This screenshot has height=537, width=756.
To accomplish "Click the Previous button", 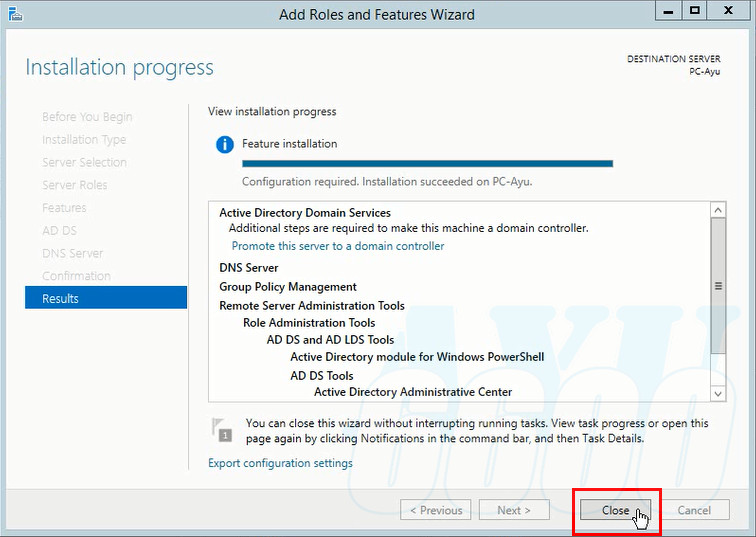I will coord(436,510).
